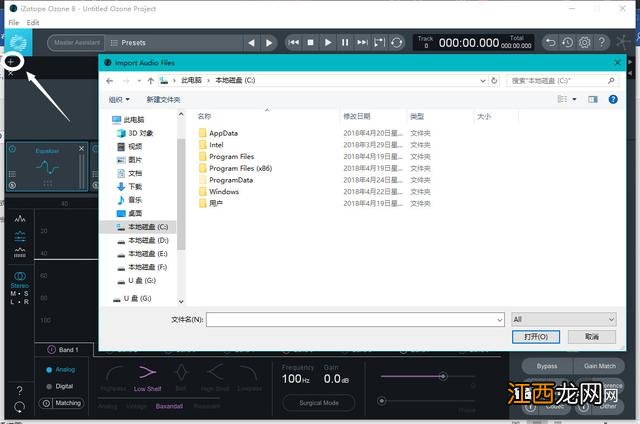Undo the last action in Ozone
640x424 pixels.
[551, 42]
